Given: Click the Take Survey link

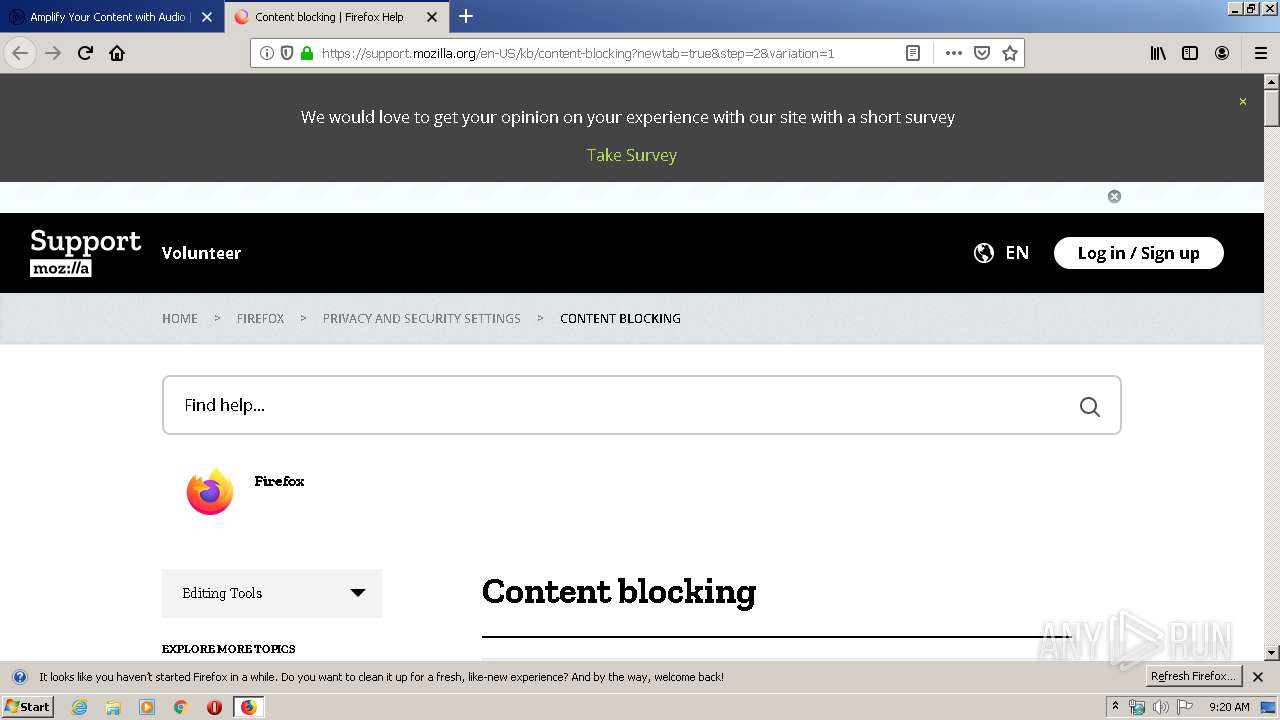Looking at the screenshot, I should click(x=632, y=155).
